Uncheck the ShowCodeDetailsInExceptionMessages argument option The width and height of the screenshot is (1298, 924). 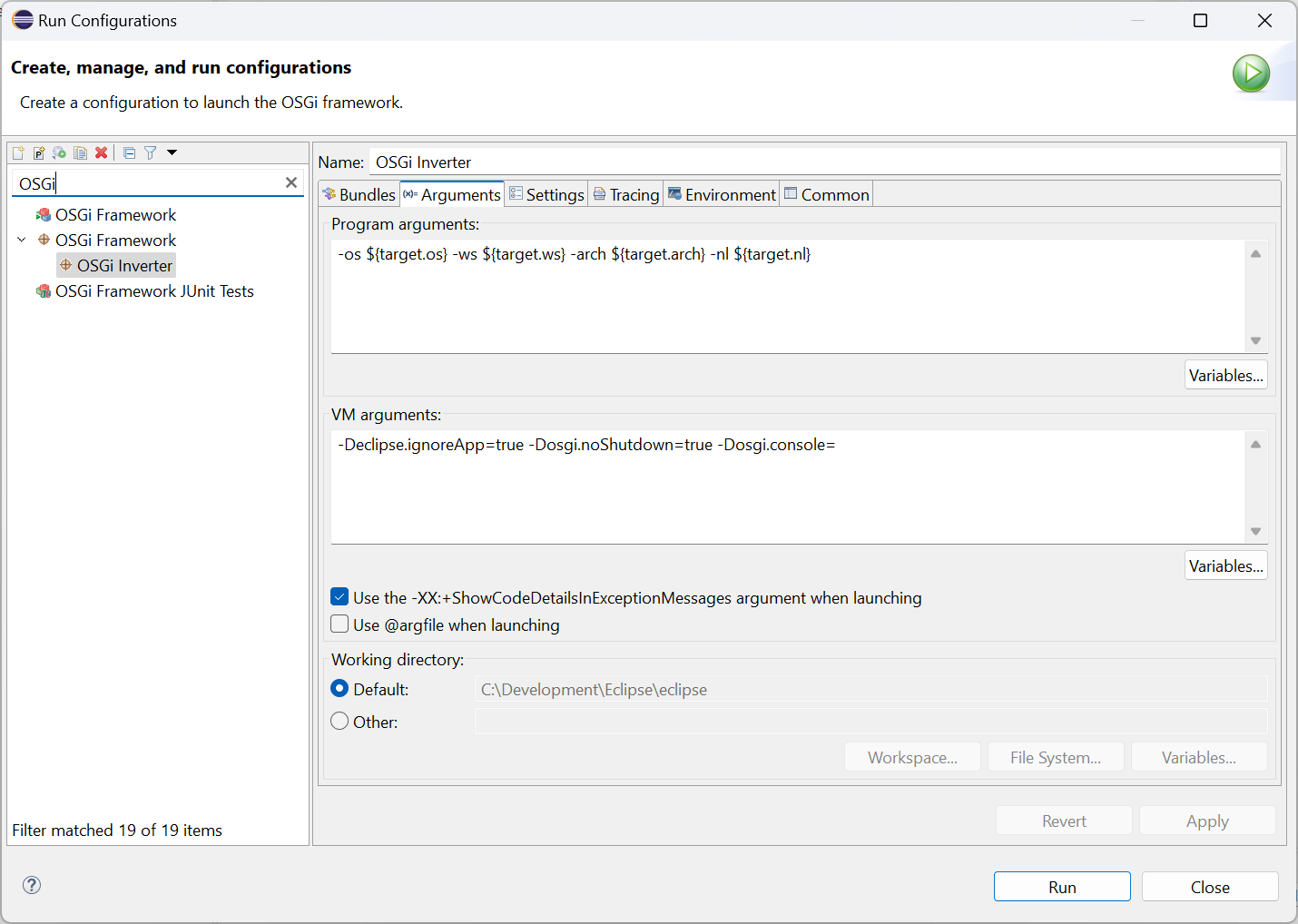pos(339,597)
